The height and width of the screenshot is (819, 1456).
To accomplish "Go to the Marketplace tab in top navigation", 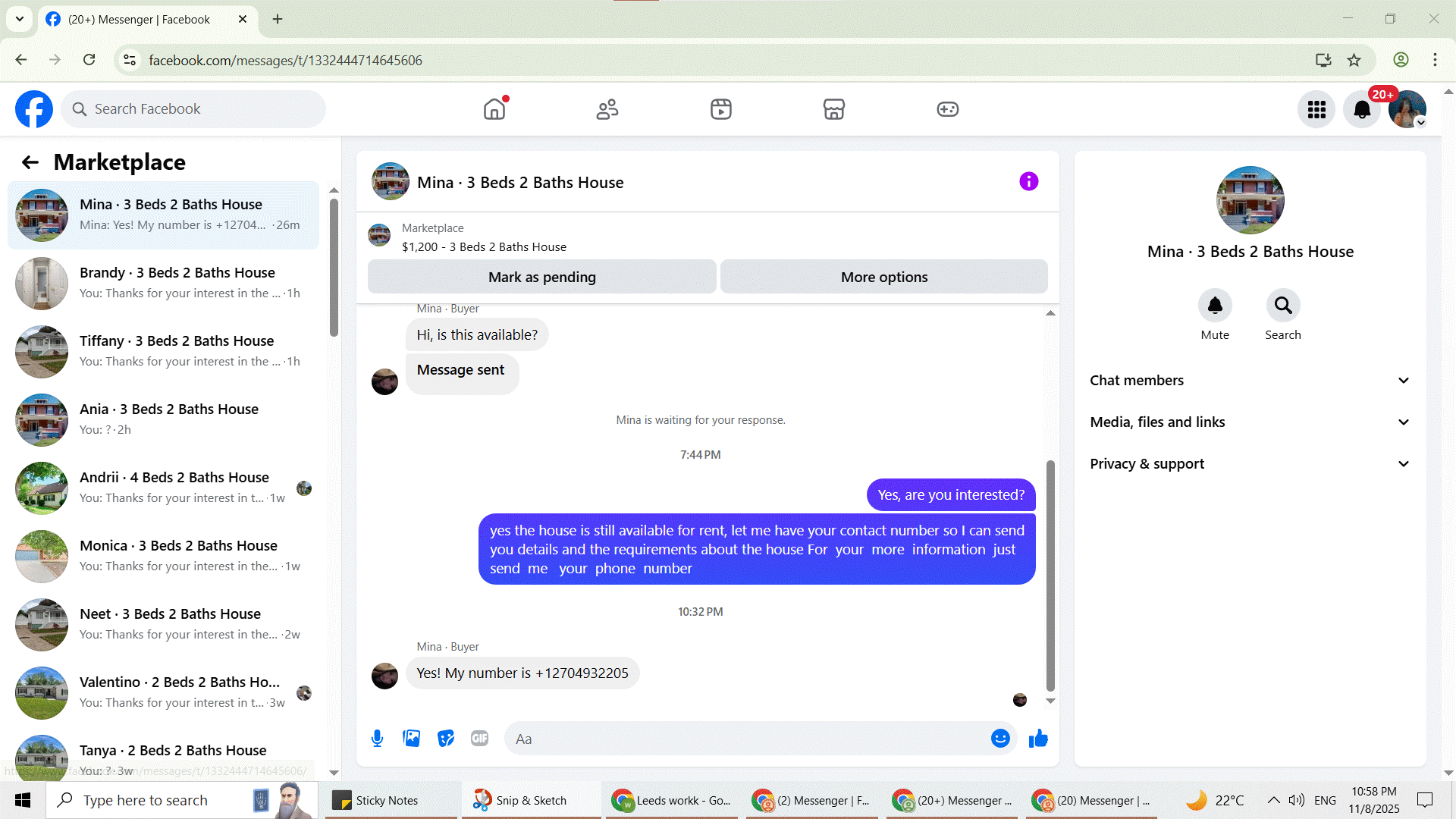I will 834,109.
